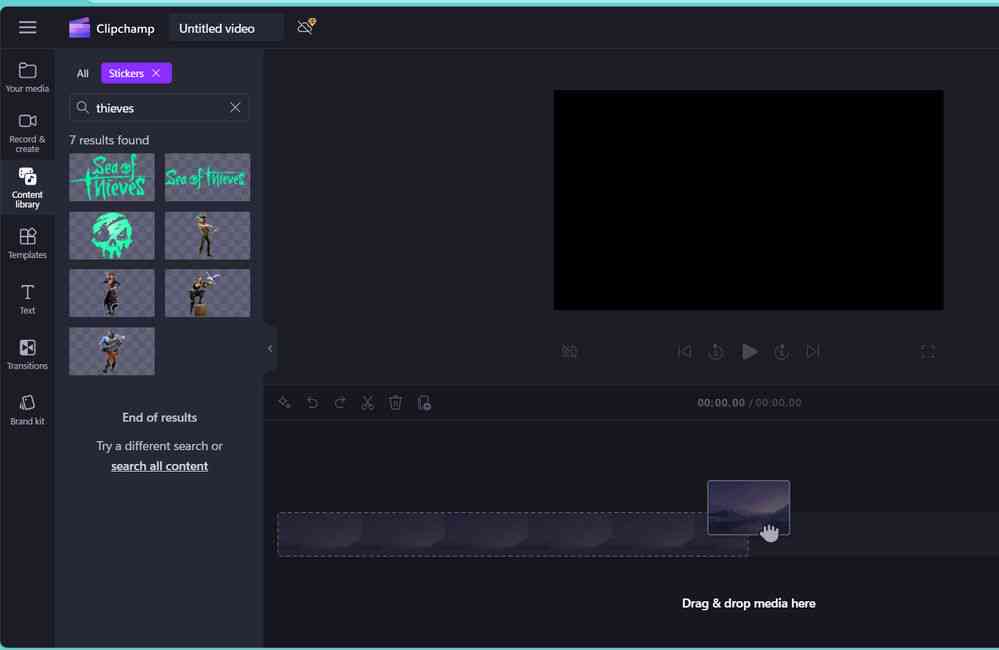
Task: Open the hamburger main menu
Action: click(x=27, y=27)
